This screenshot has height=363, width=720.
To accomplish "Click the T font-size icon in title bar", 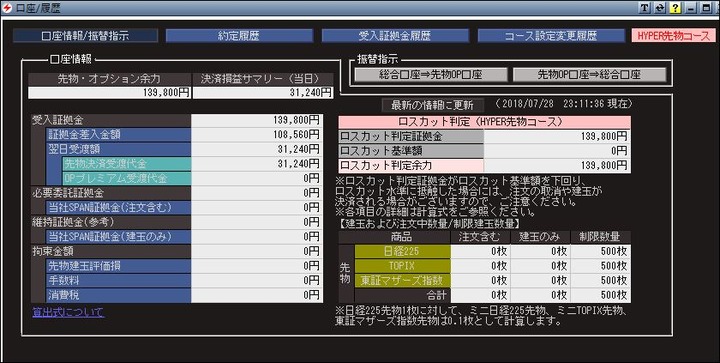I will pyautogui.click(x=645, y=8).
